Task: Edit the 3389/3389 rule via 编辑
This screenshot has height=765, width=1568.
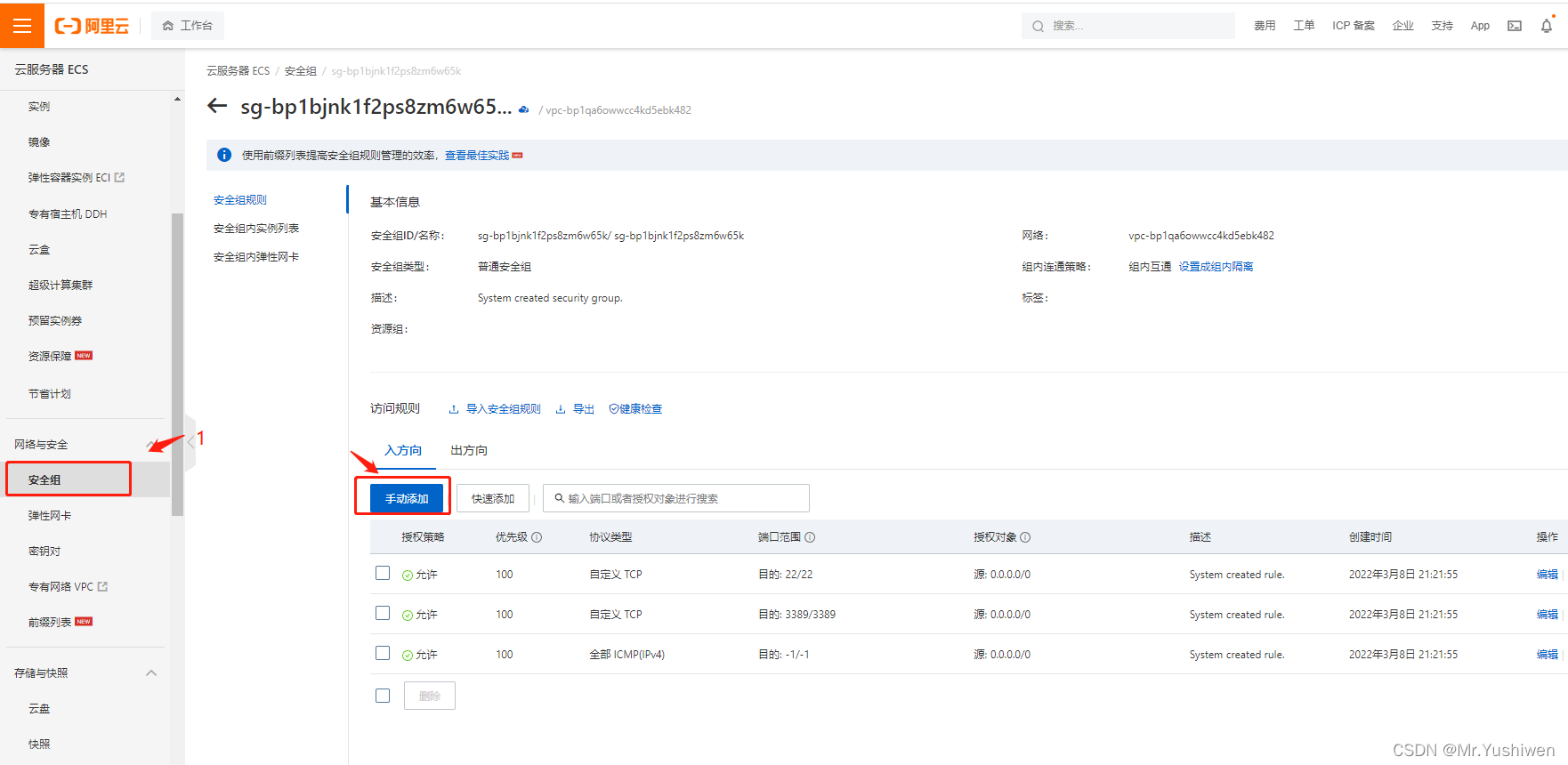Action: [x=1548, y=615]
